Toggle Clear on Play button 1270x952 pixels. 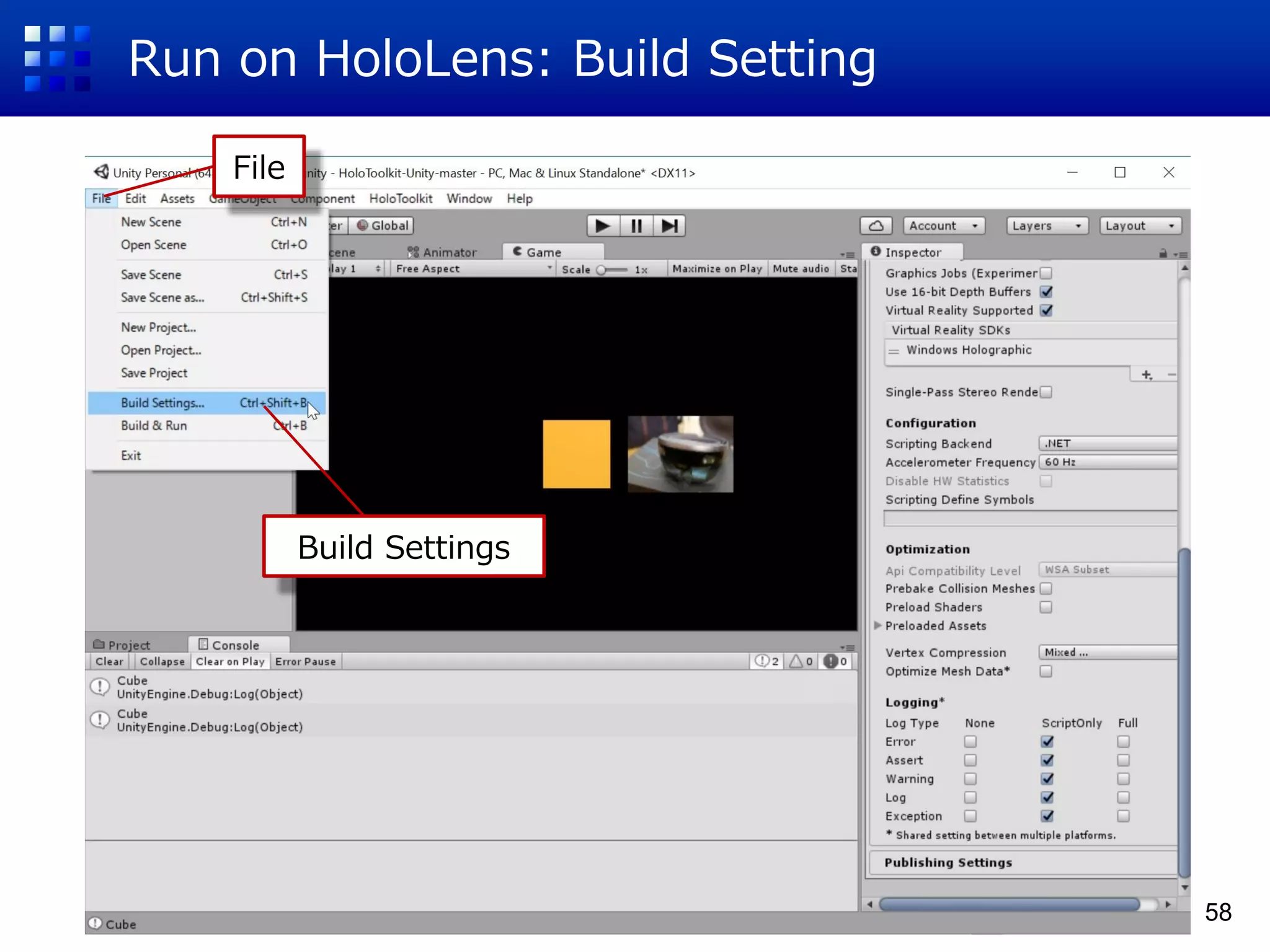230,661
